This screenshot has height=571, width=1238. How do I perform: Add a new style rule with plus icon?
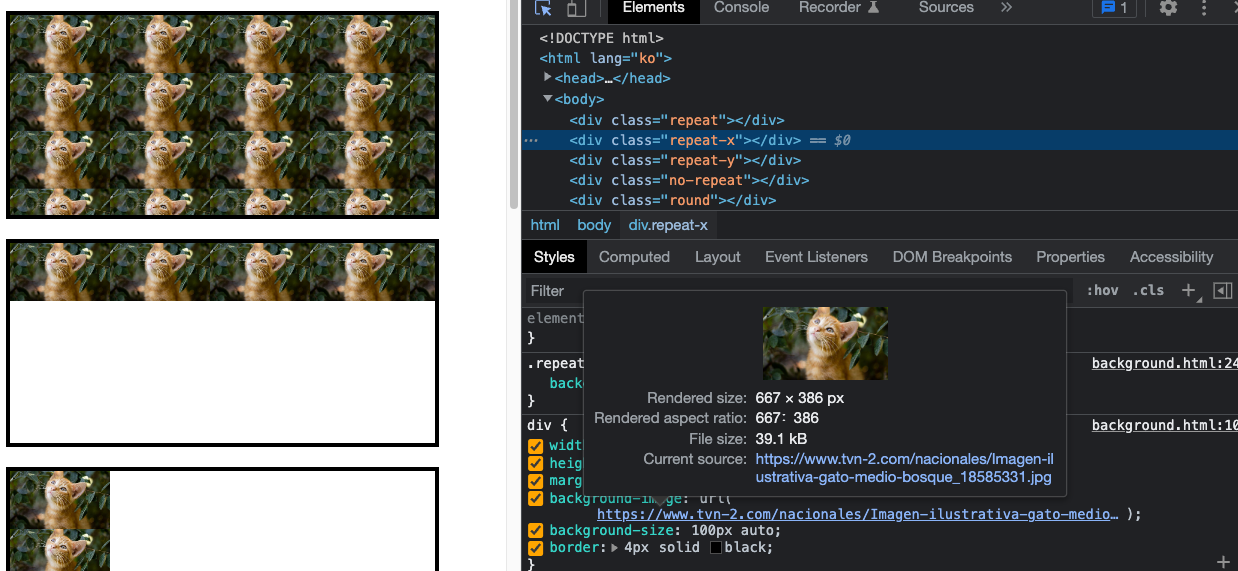click(x=1189, y=290)
